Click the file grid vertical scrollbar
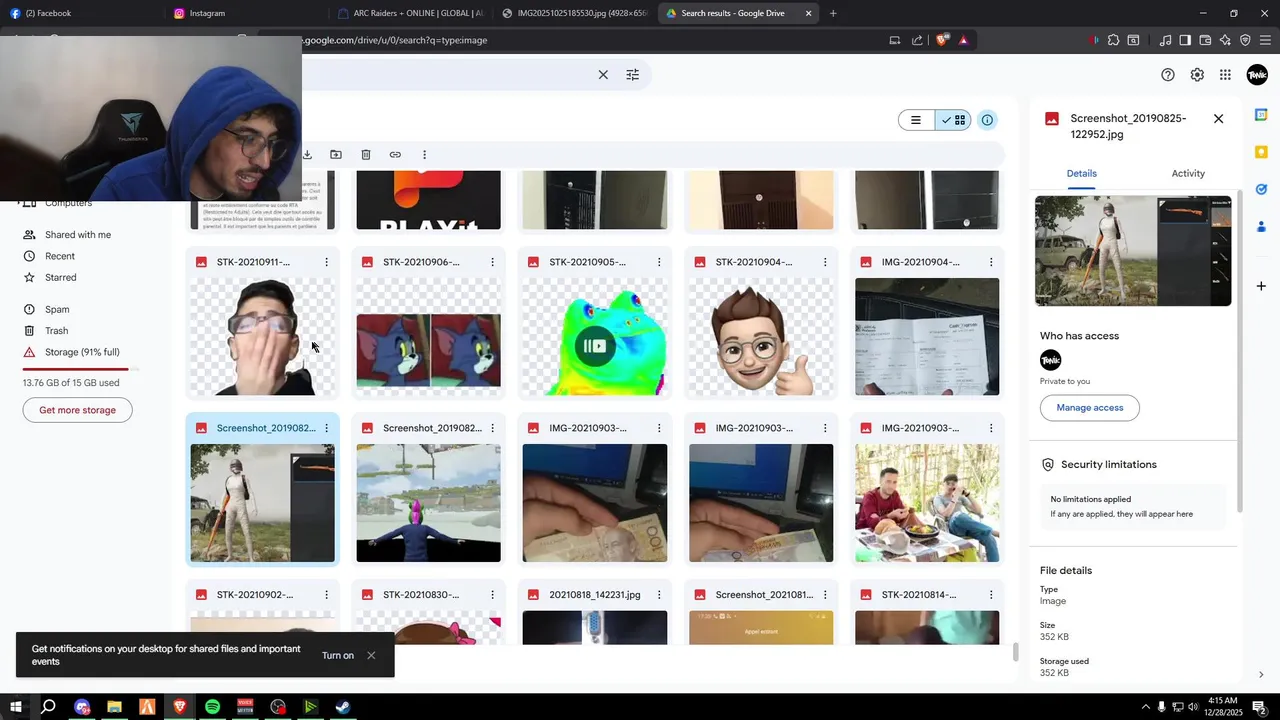Viewport: 1280px width, 720px height. pyautogui.click(x=1016, y=652)
